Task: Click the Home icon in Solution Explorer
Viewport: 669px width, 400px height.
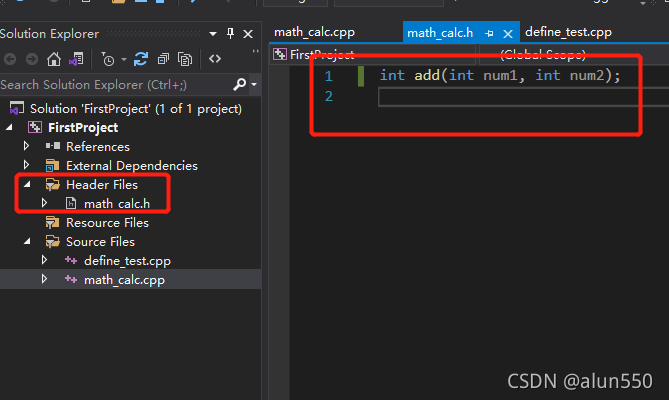Action: 54,59
